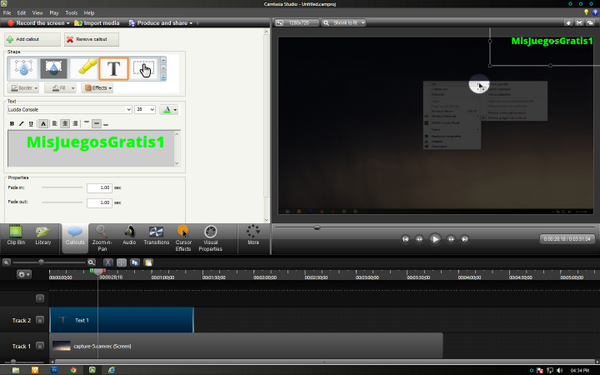Image resolution: width=600 pixels, height=375 pixels.
Task: Expand the callout shape gallery
Action: [x=163, y=77]
